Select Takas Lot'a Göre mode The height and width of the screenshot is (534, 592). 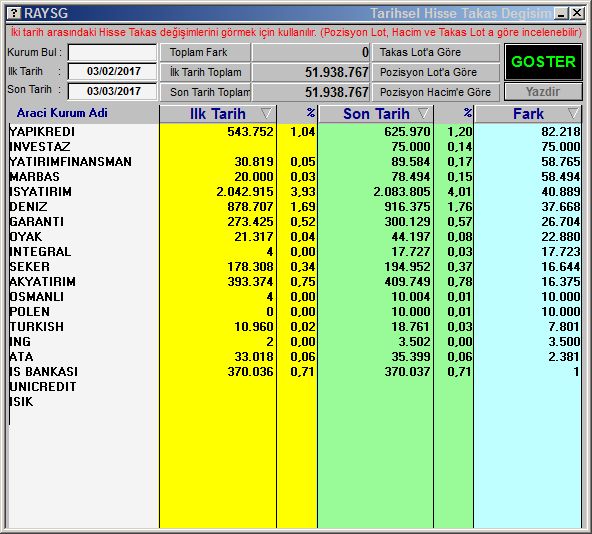pyautogui.click(x=436, y=52)
